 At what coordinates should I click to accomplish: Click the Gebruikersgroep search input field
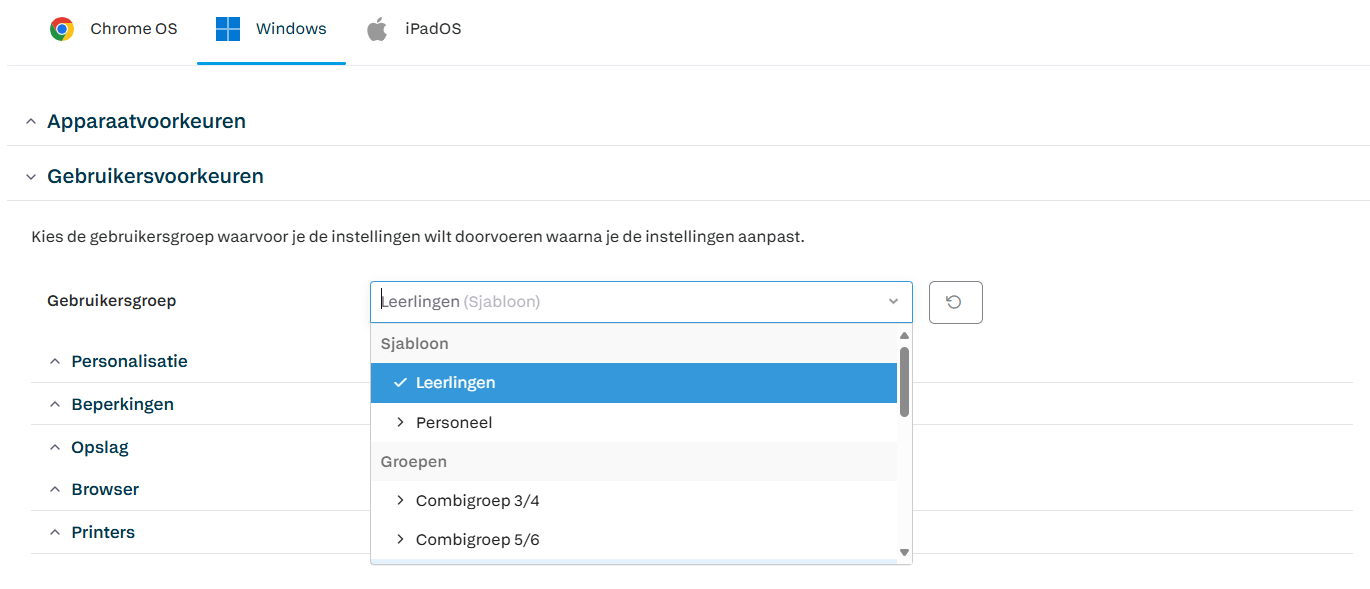(x=627, y=301)
